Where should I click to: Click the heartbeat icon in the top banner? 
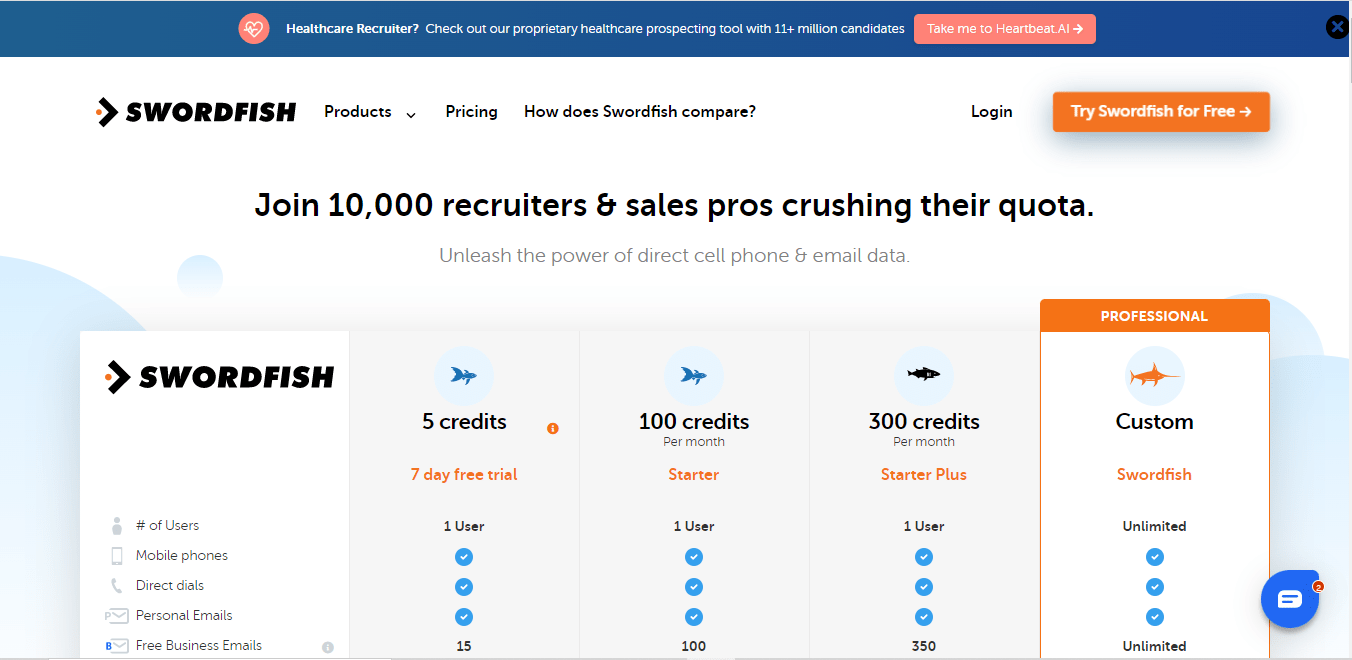click(254, 28)
